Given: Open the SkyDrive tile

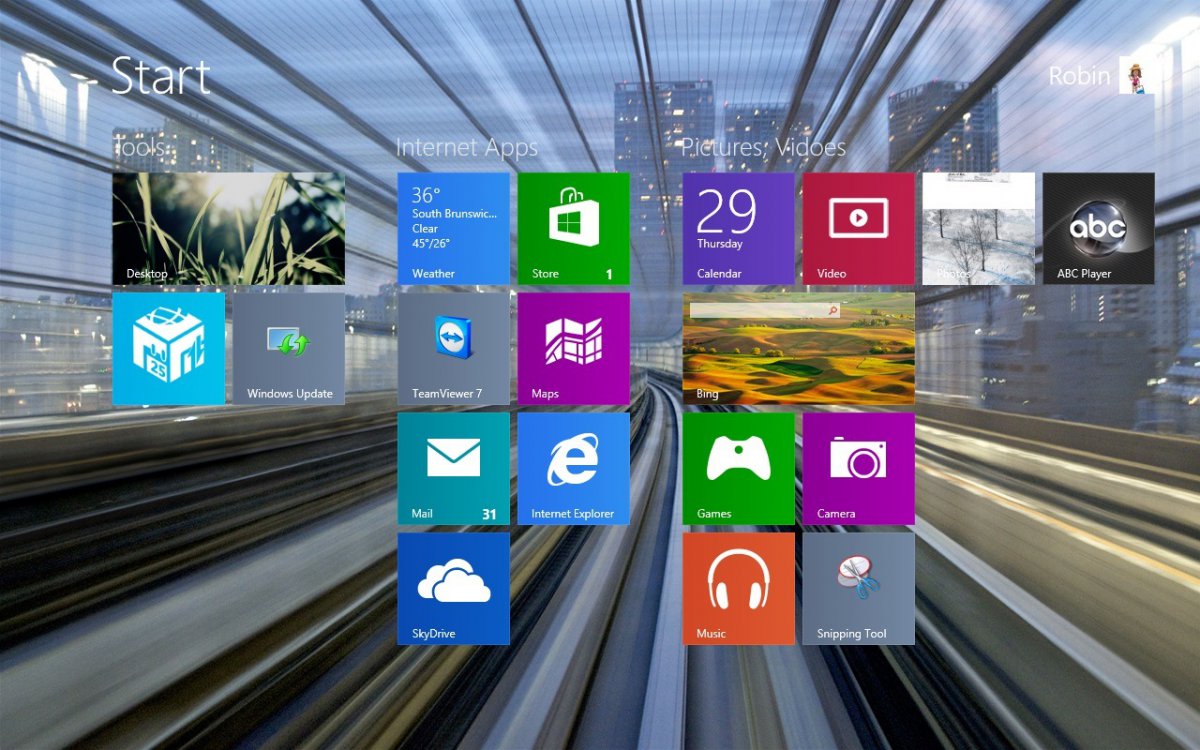Looking at the screenshot, I should [x=453, y=588].
